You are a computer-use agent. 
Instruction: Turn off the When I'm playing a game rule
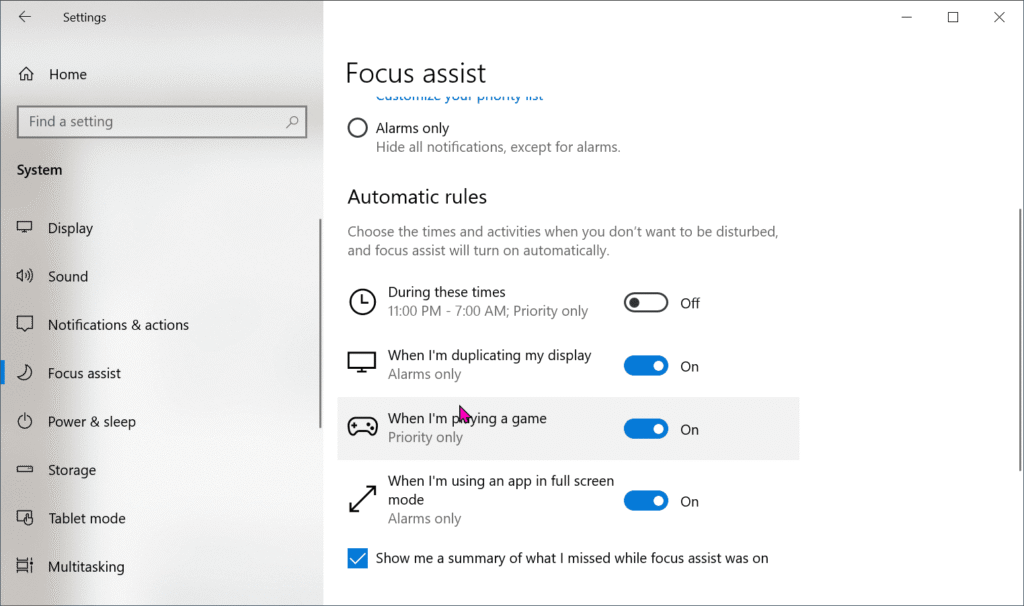click(646, 428)
